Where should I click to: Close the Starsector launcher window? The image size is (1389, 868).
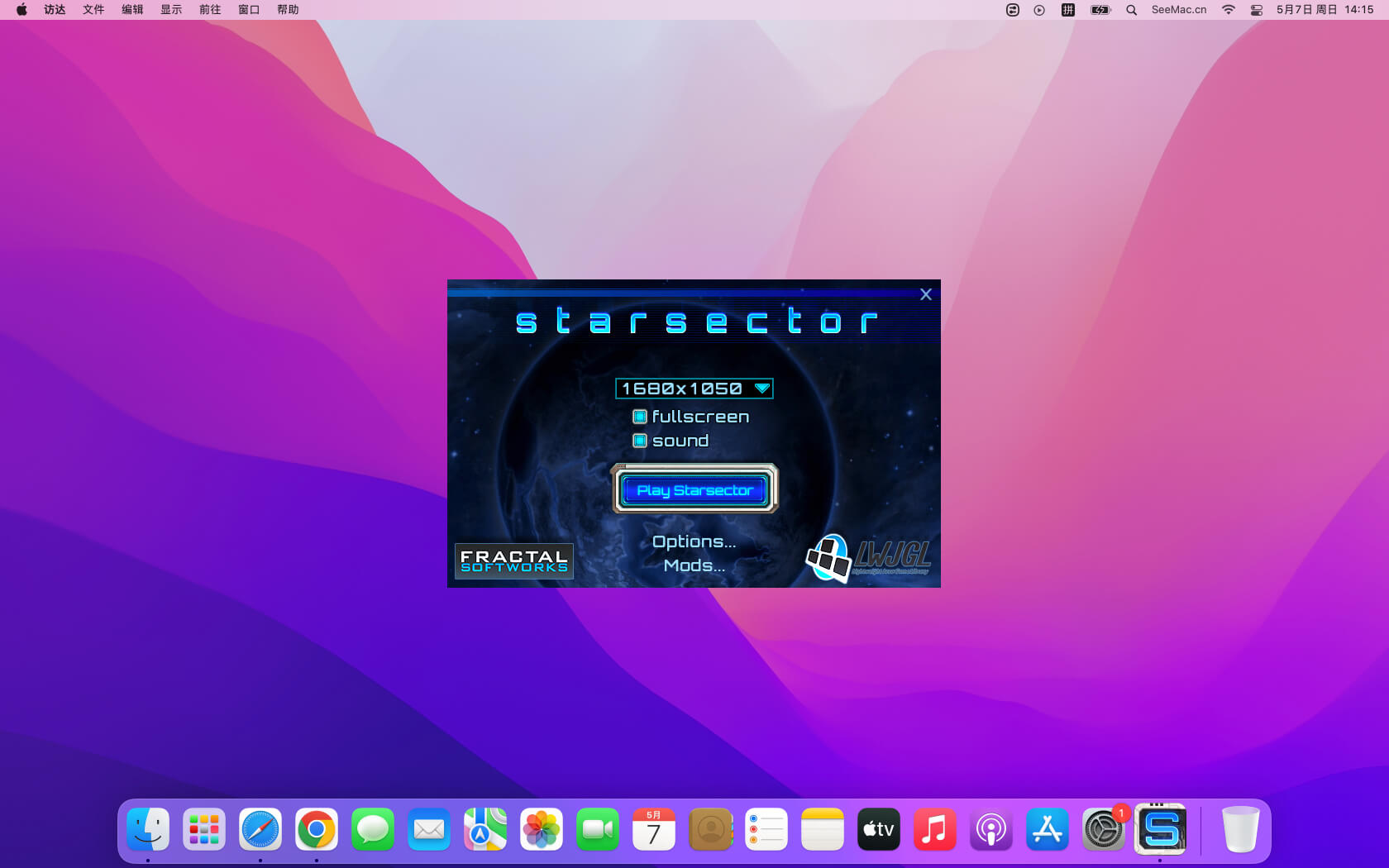926,294
